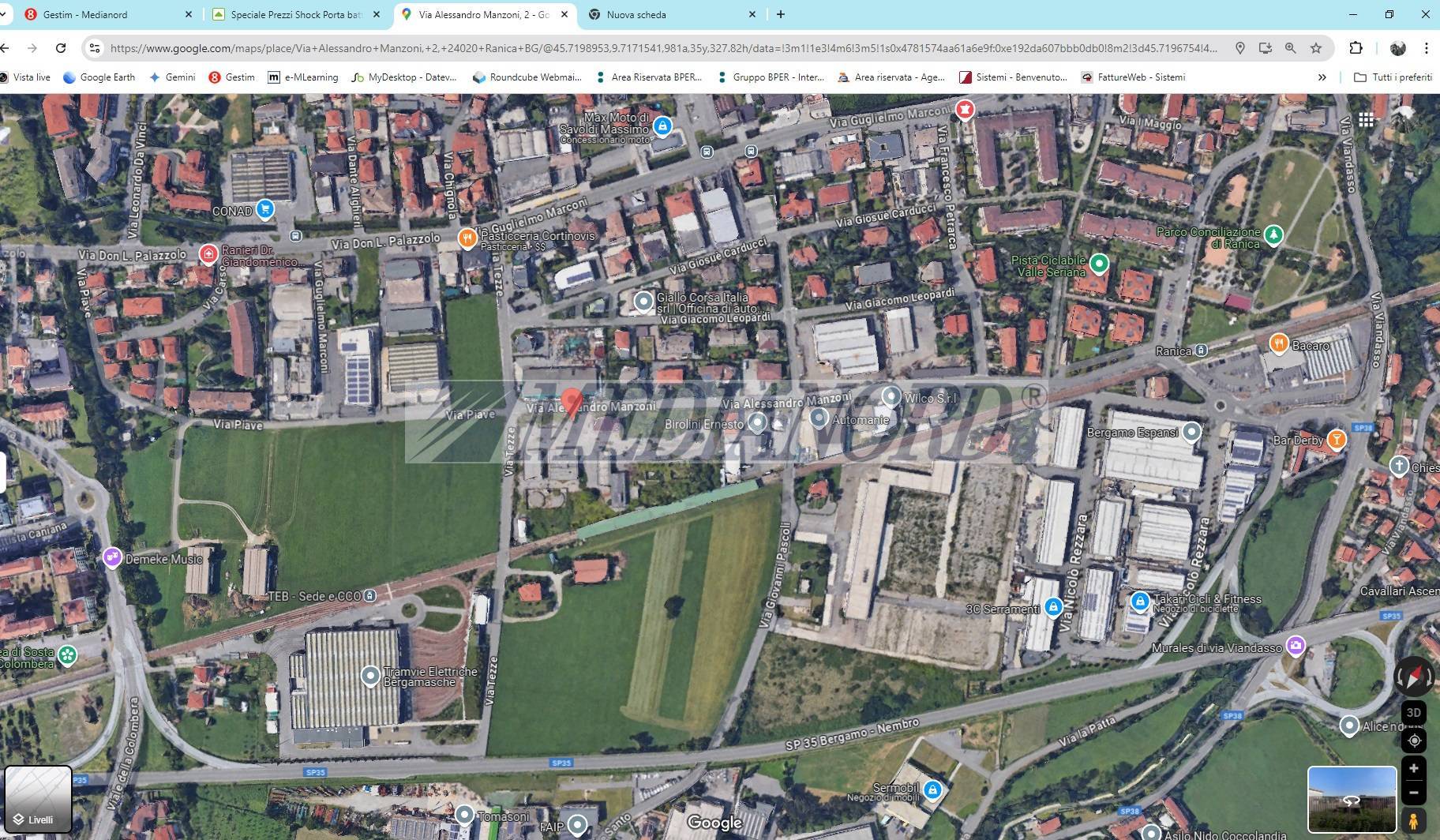The image size is (1440, 840).
Task: Open the Extensions puzzle menu
Action: tap(1356, 48)
